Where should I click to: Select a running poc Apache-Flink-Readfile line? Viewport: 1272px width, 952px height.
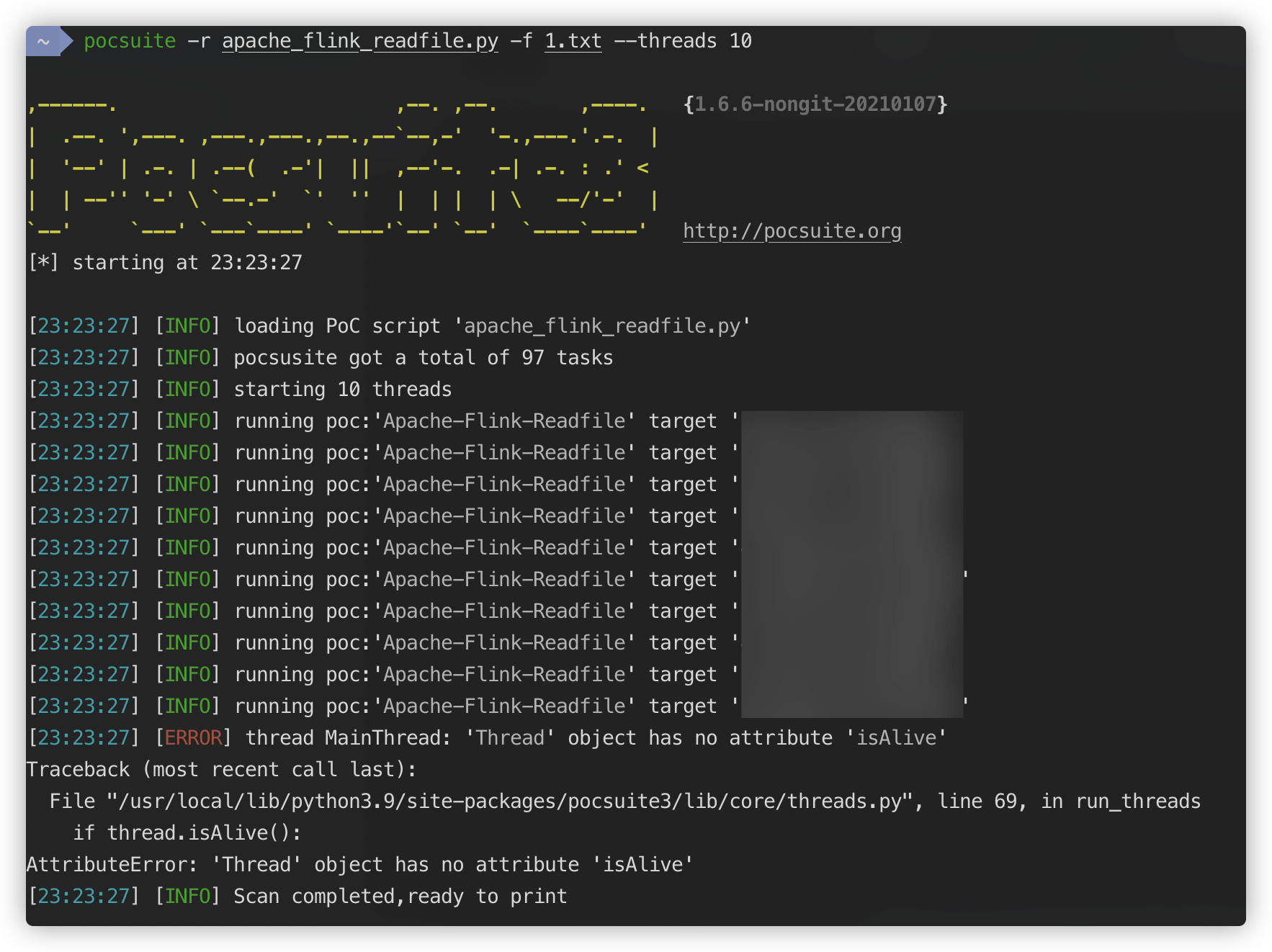[x=468, y=421]
